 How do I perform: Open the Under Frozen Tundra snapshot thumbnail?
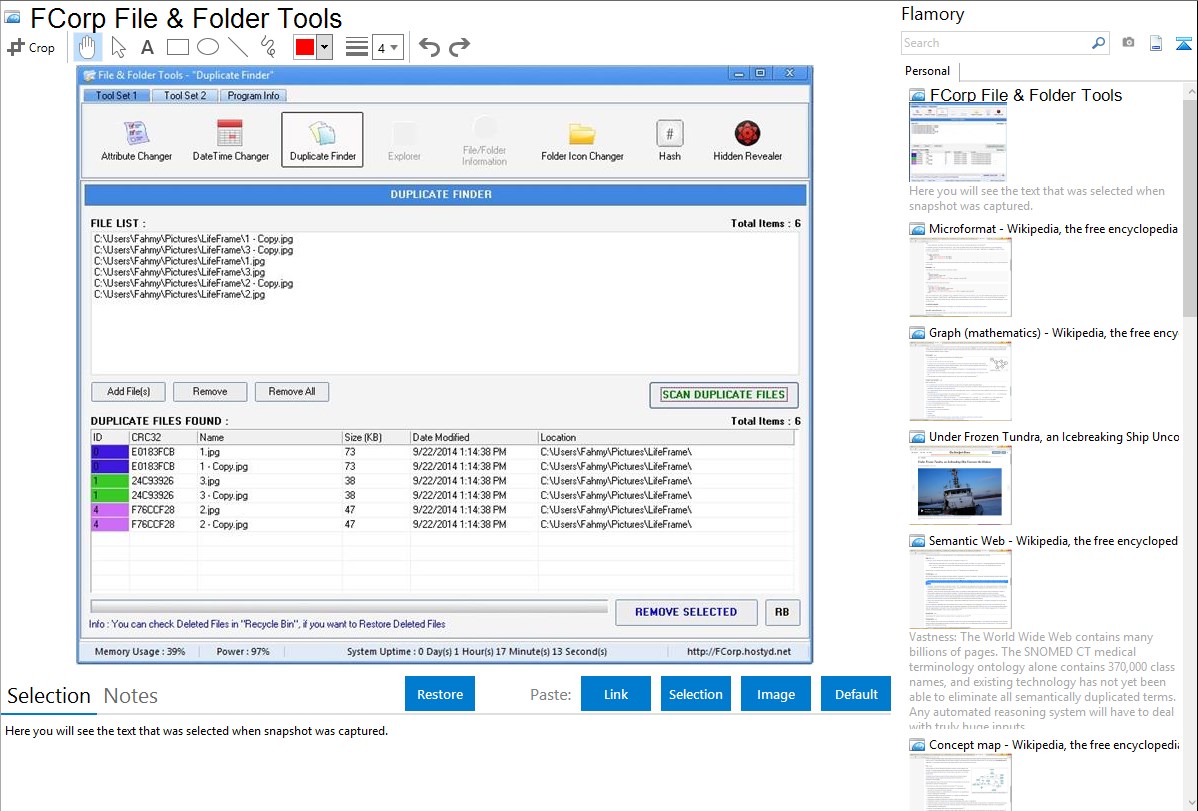(x=960, y=485)
